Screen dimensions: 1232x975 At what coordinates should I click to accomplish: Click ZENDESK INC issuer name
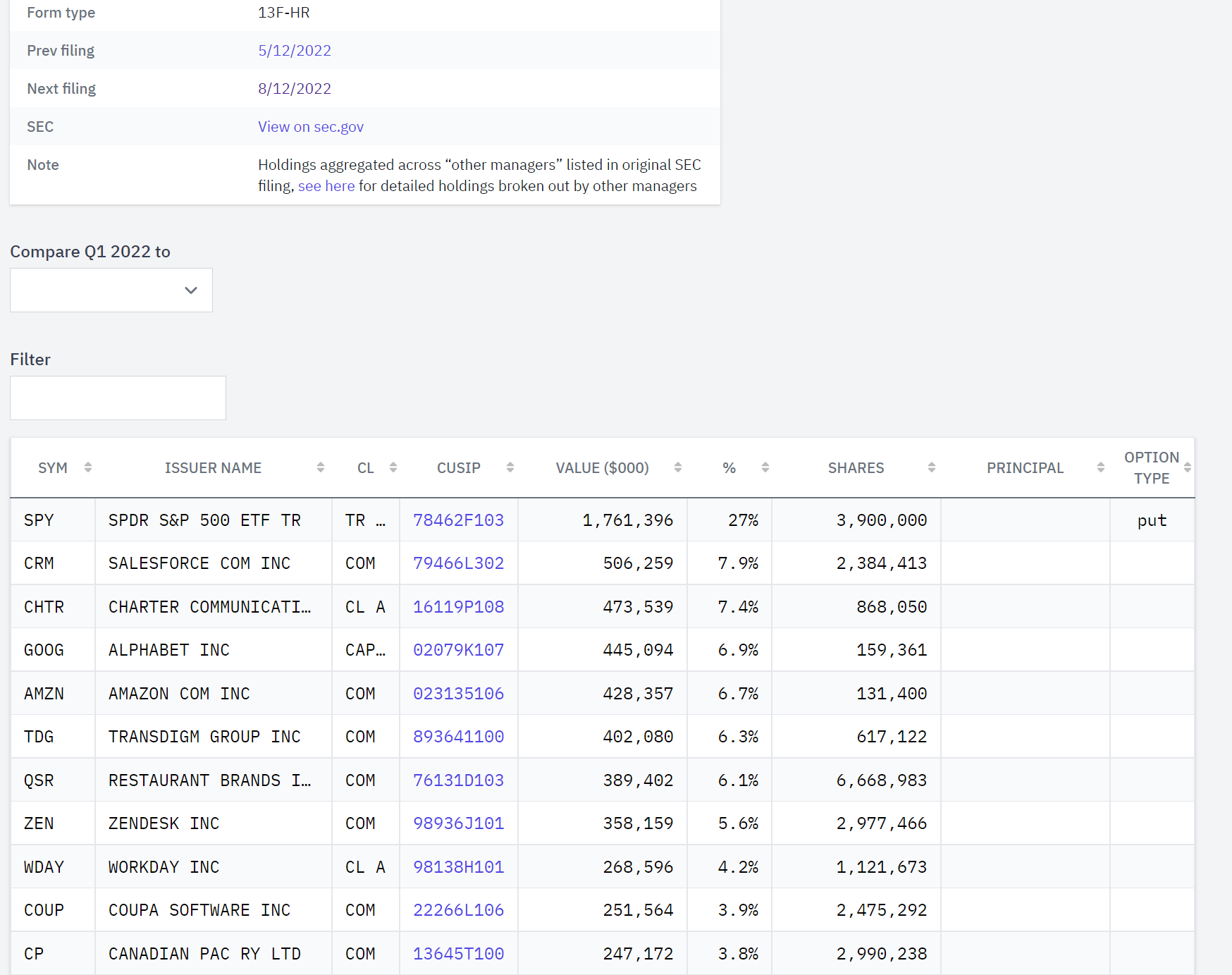164,823
